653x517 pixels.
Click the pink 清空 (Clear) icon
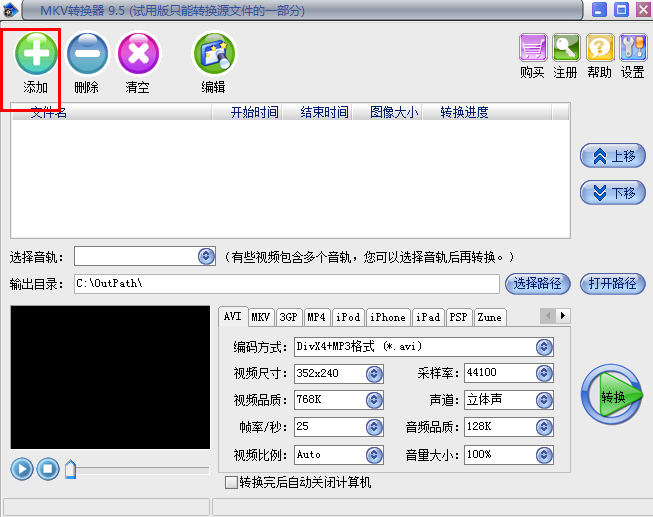point(138,54)
